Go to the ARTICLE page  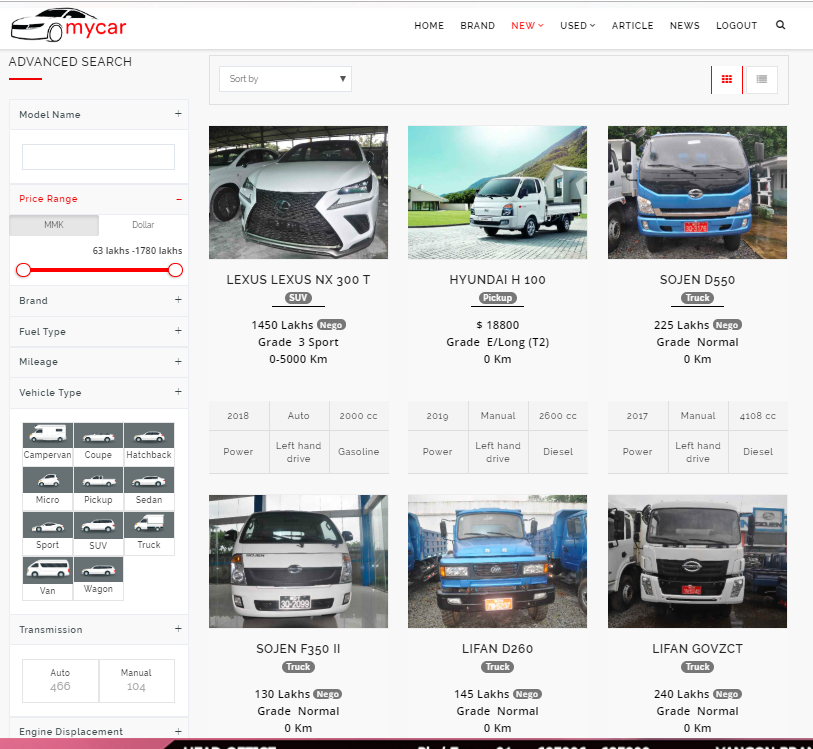633,25
